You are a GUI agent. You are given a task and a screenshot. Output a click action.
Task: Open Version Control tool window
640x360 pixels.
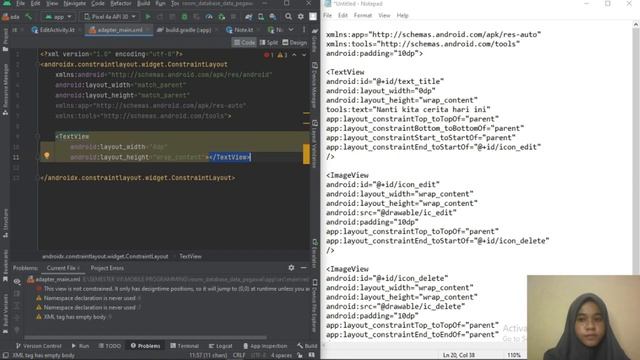pos(38,346)
